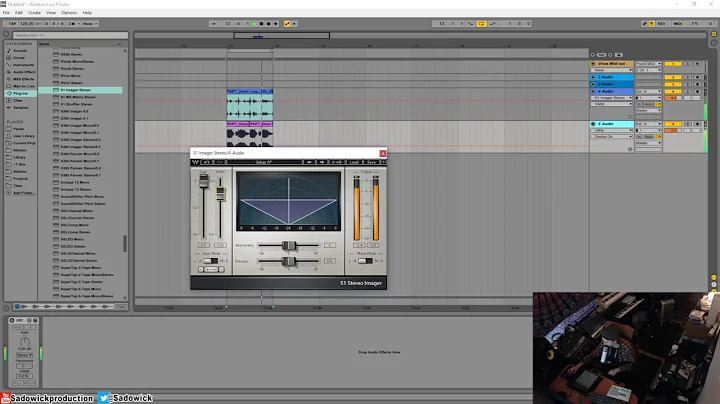Toggle 4 Audio track activator button
The image size is (720, 404).
click(x=673, y=91)
